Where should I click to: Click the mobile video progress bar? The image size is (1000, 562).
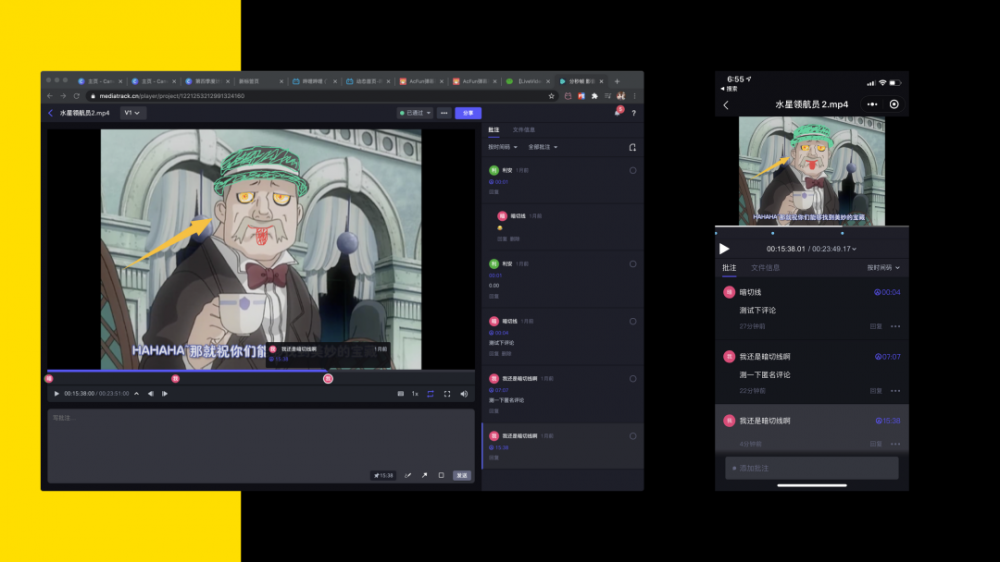[x=812, y=226]
